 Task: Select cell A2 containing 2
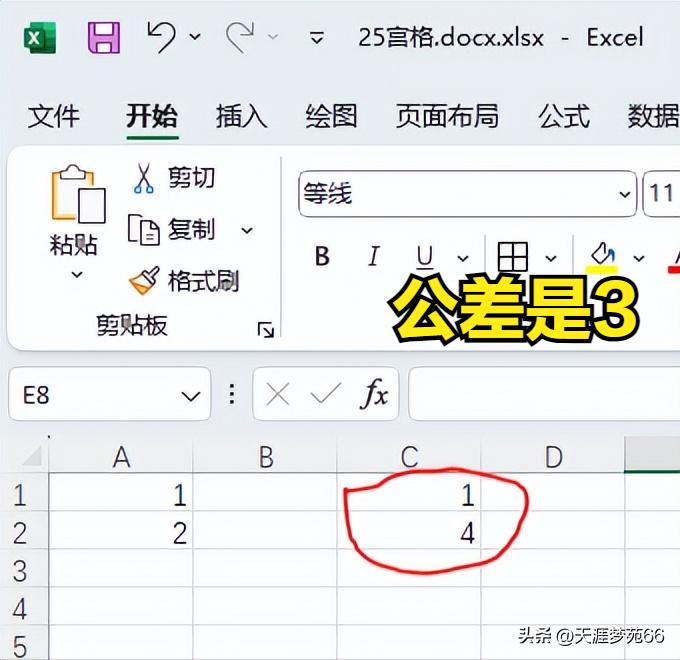pyautogui.click(x=121, y=532)
